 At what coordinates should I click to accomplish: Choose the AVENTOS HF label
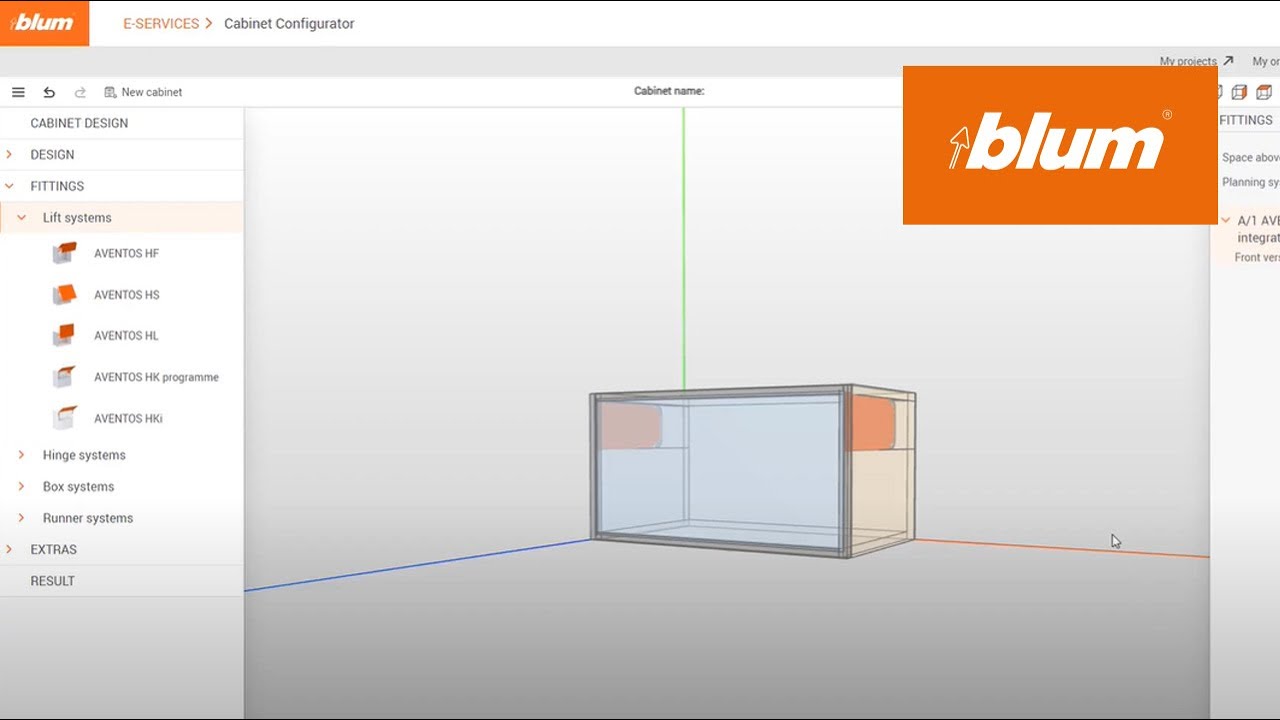126,254
